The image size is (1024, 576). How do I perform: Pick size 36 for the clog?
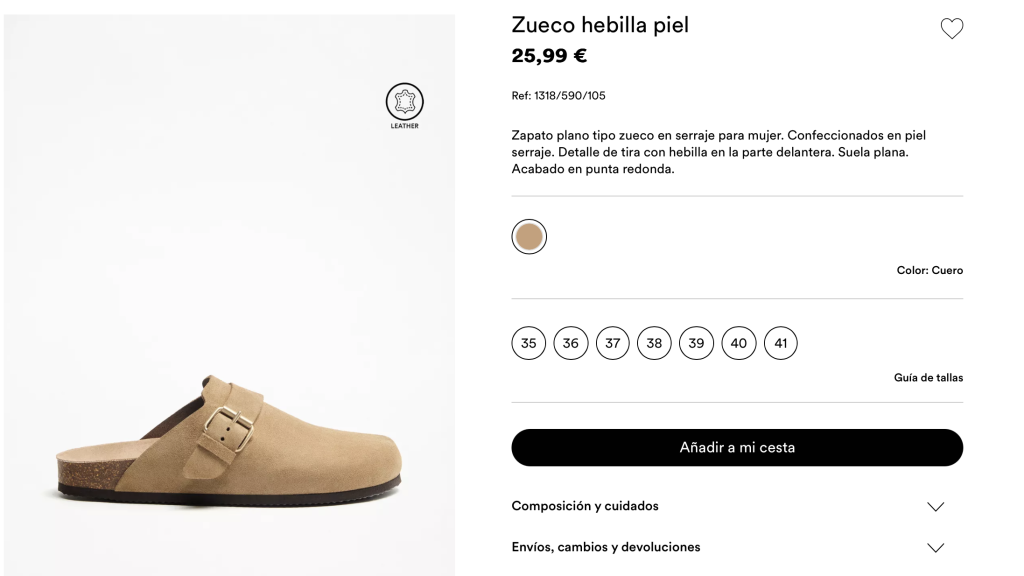coord(570,343)
